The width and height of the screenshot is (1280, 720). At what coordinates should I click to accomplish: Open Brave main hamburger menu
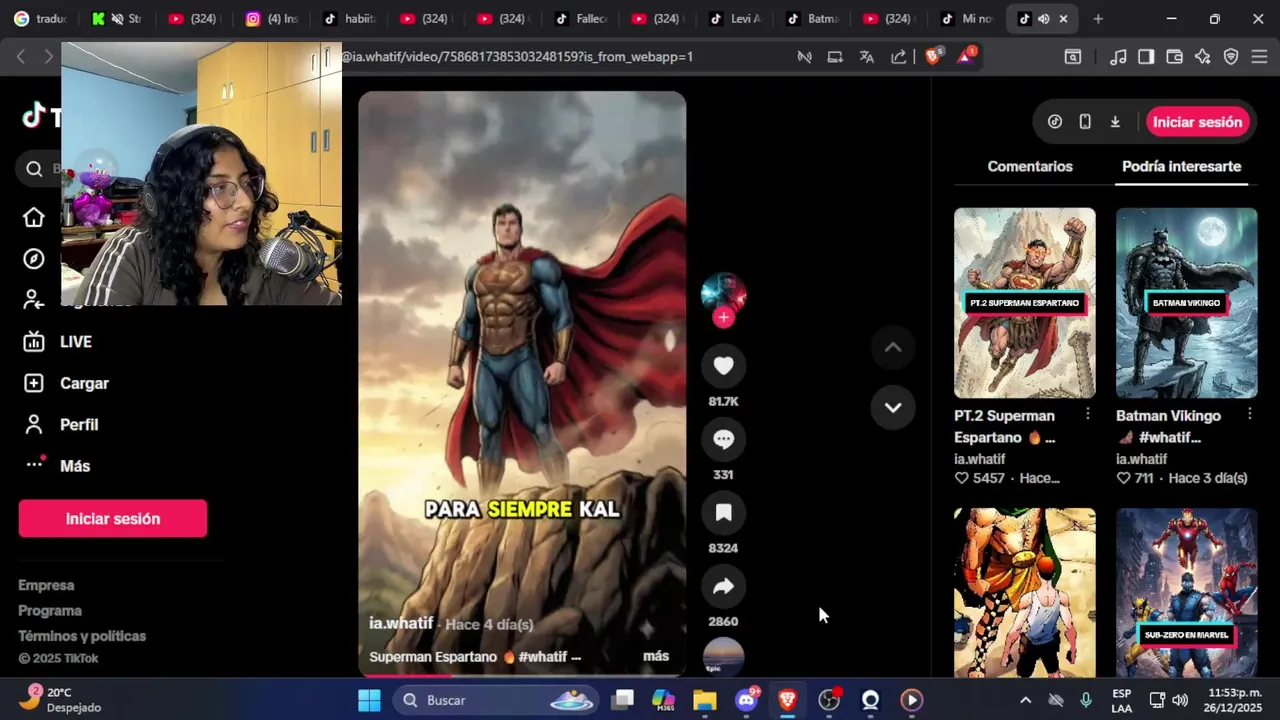(x=1260, y=57)
